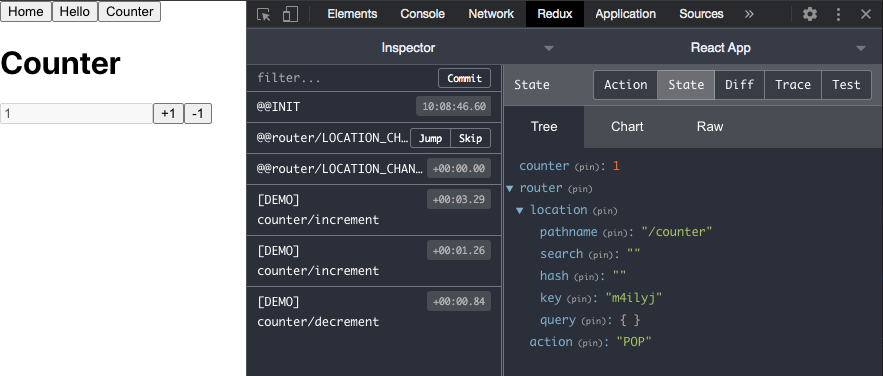
Task: Focus the action filter input field
Action: (344, 78)
